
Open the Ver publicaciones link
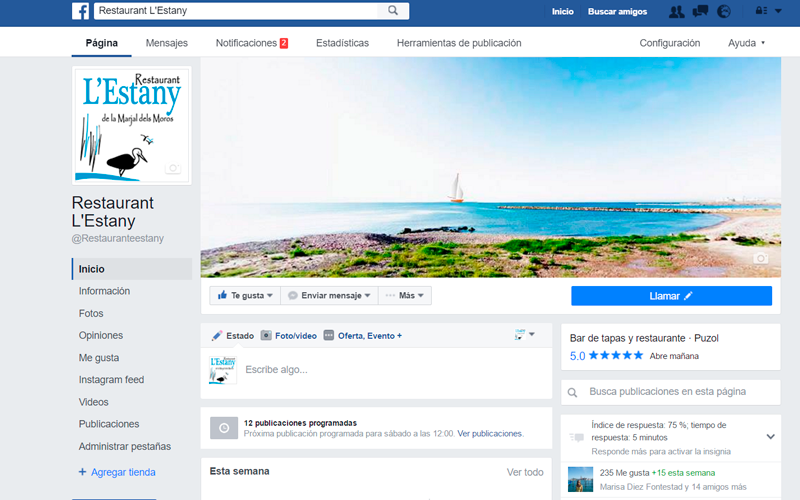tap(490, 434)
